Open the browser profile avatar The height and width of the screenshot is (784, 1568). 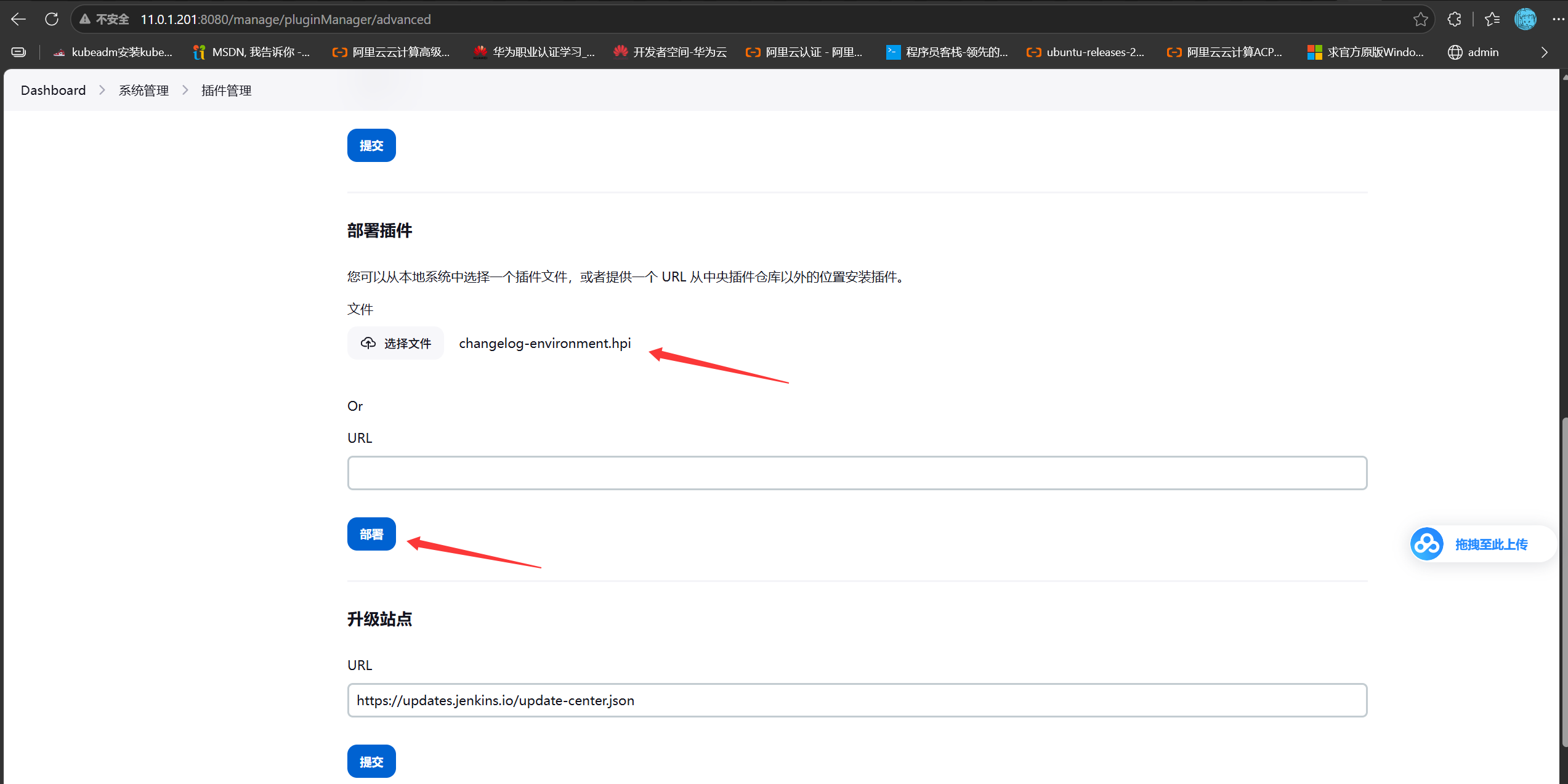coord(1526,19)
